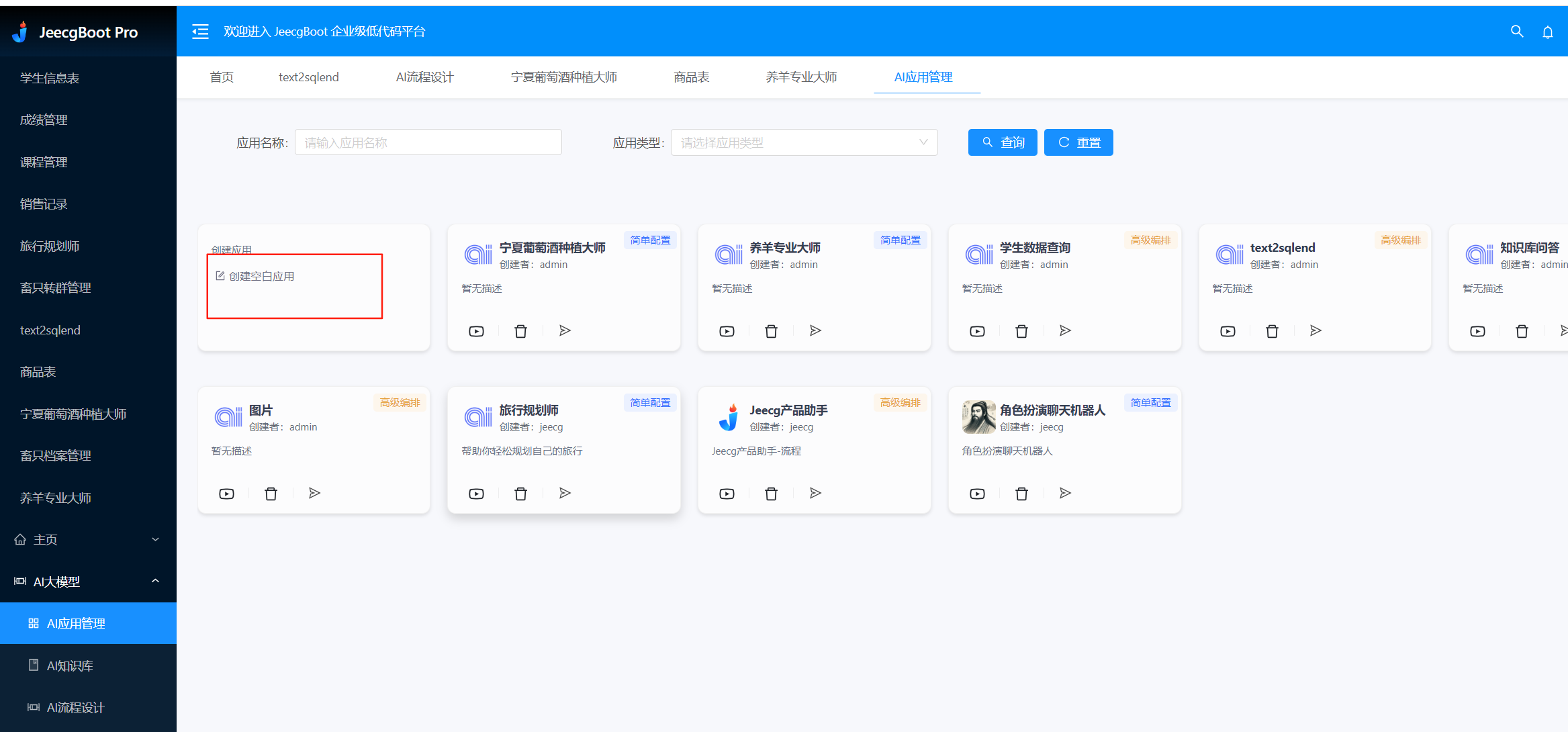Image resolution: width=1568 pixels, height=732 pixels.
Task: Click send icon on 养羊专业大师 card
Action: click(x=815, y=330)
